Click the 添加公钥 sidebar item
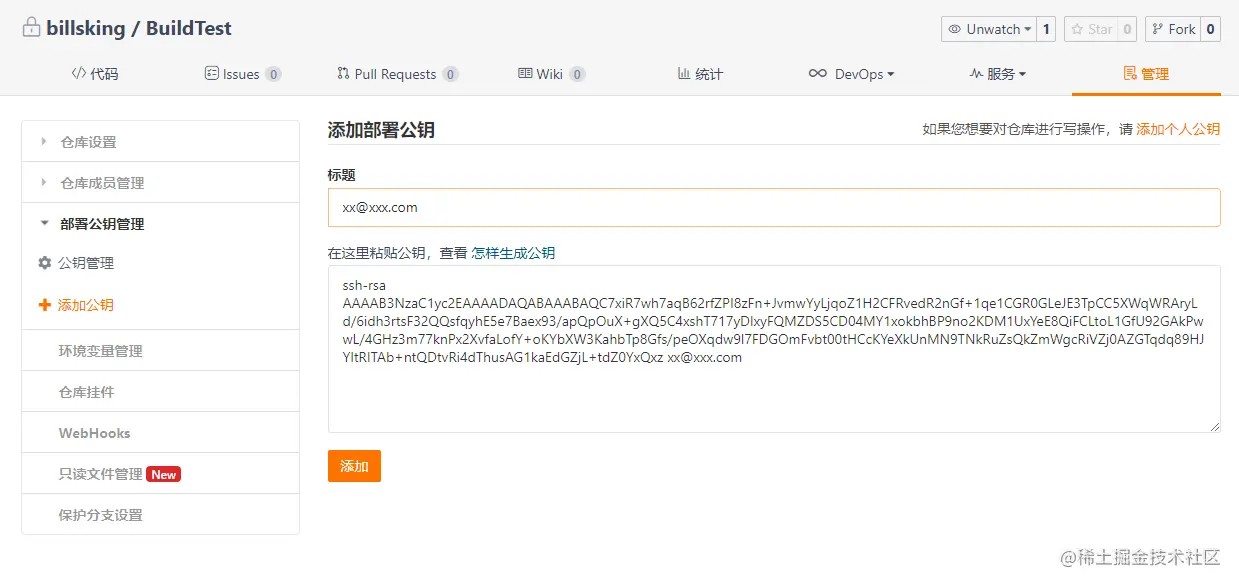Screen dimensions: 1239x586 pos(76,305)
